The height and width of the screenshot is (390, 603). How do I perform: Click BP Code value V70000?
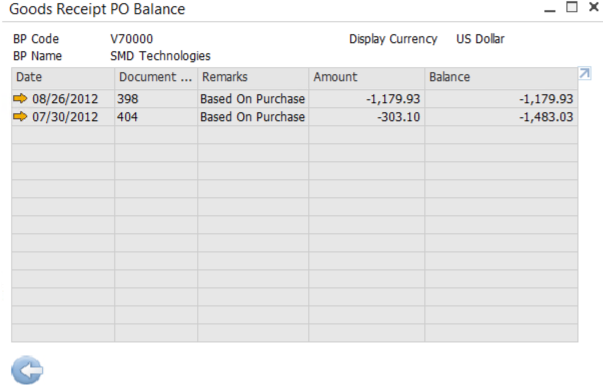pos(132,39)
